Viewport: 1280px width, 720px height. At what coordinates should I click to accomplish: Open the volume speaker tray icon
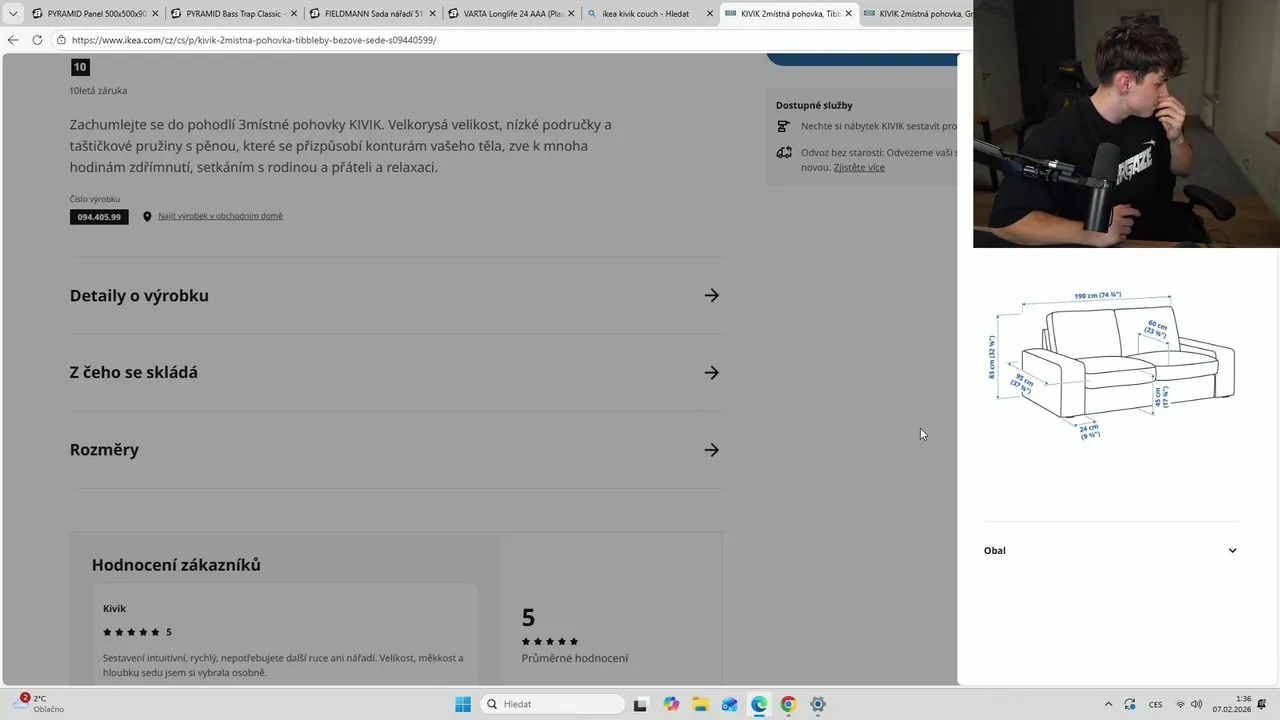(x=1196, y=704)
